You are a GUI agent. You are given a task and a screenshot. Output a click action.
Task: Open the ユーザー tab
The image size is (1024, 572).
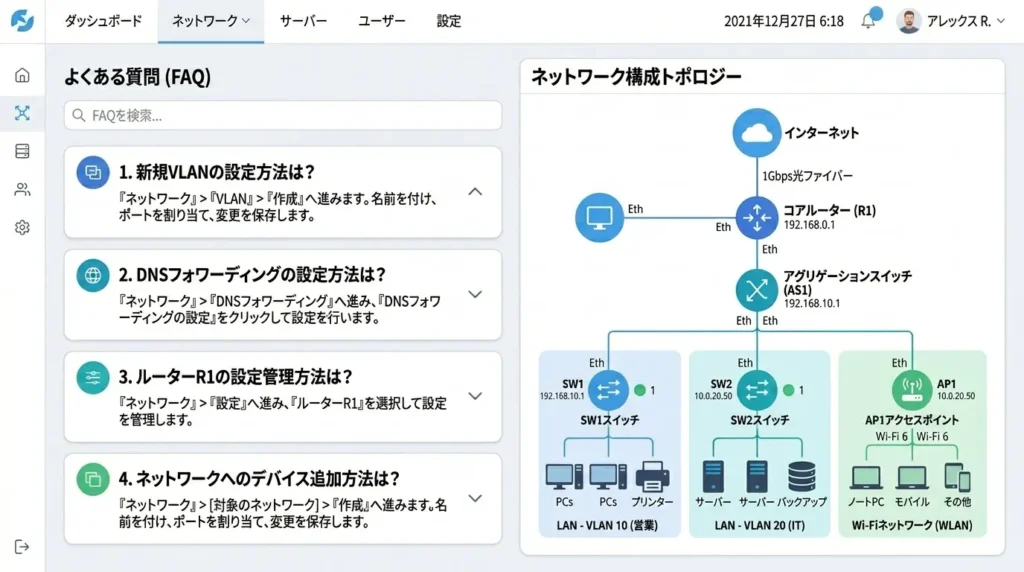(382, 21)
